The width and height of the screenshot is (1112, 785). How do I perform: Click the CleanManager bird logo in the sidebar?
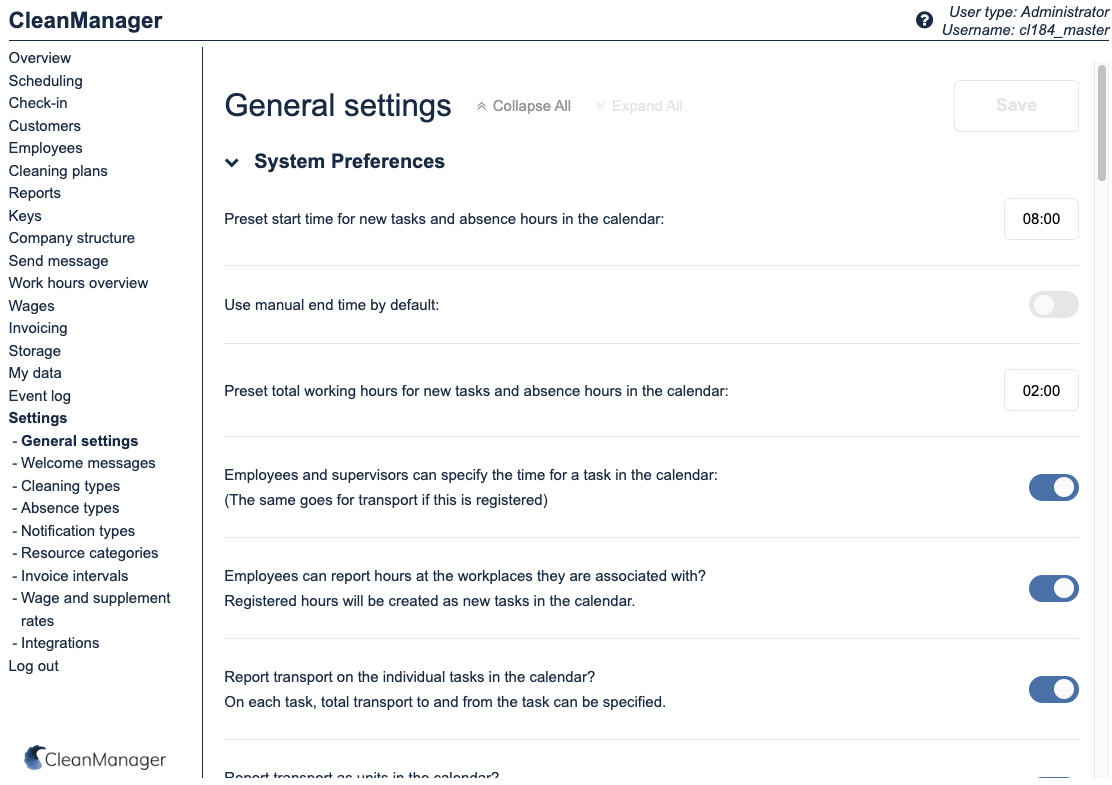point(34,757)
